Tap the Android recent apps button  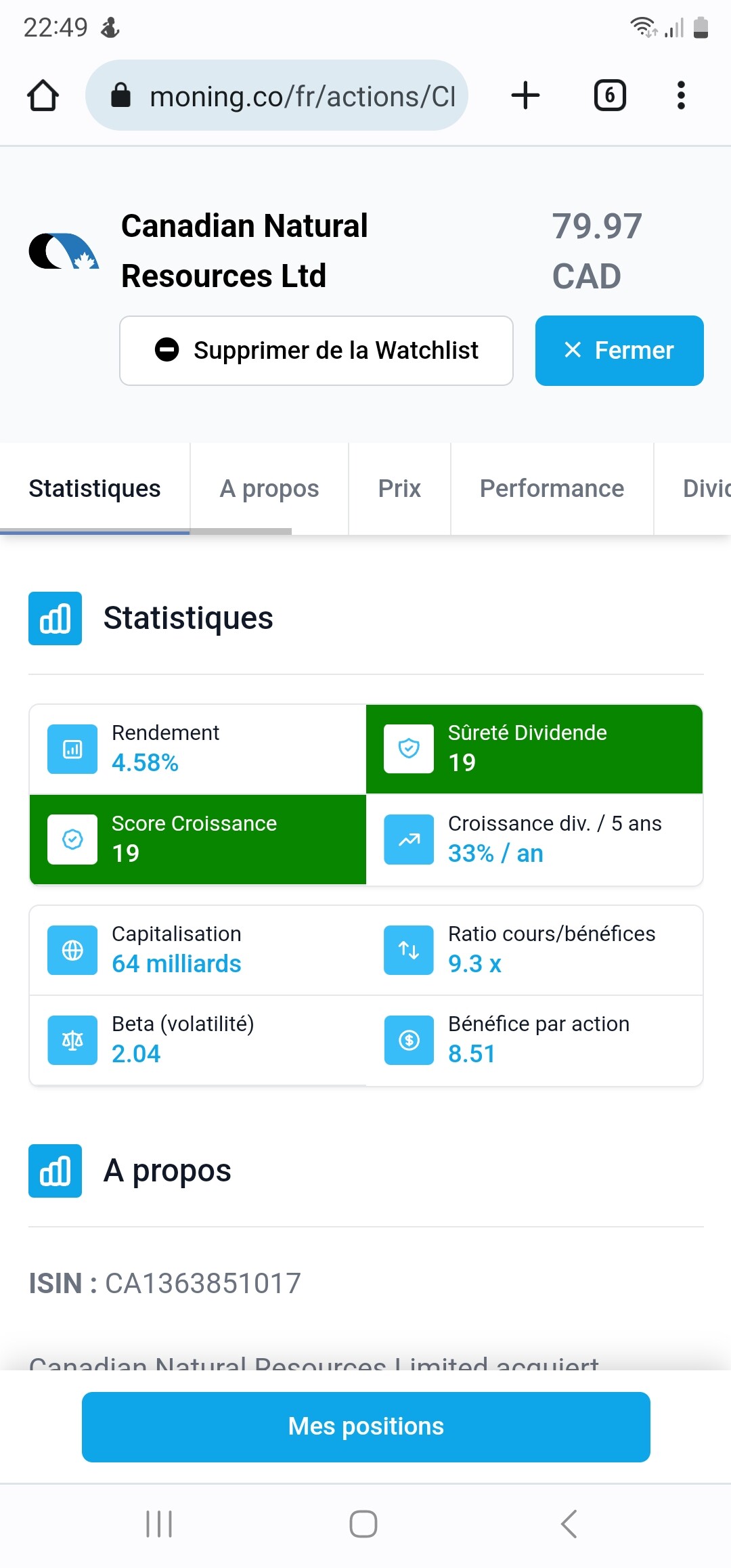[x=159, y=1524]
